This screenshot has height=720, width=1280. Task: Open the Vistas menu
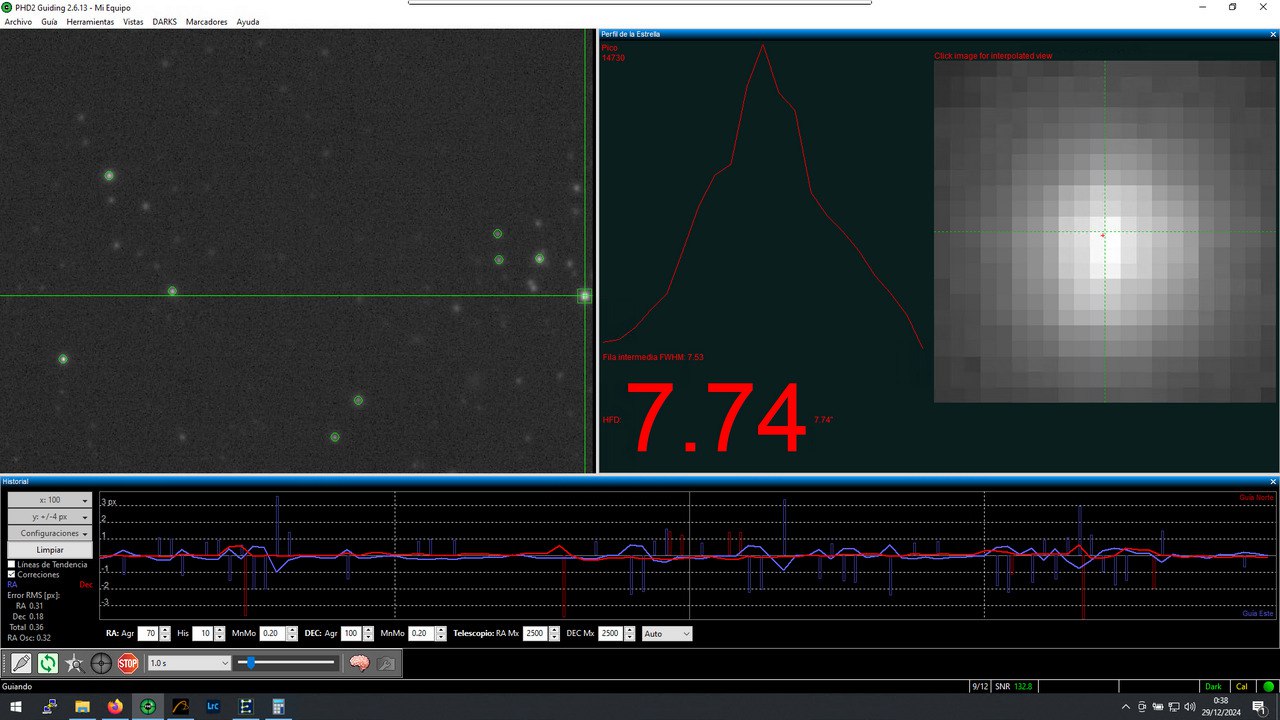133,21
